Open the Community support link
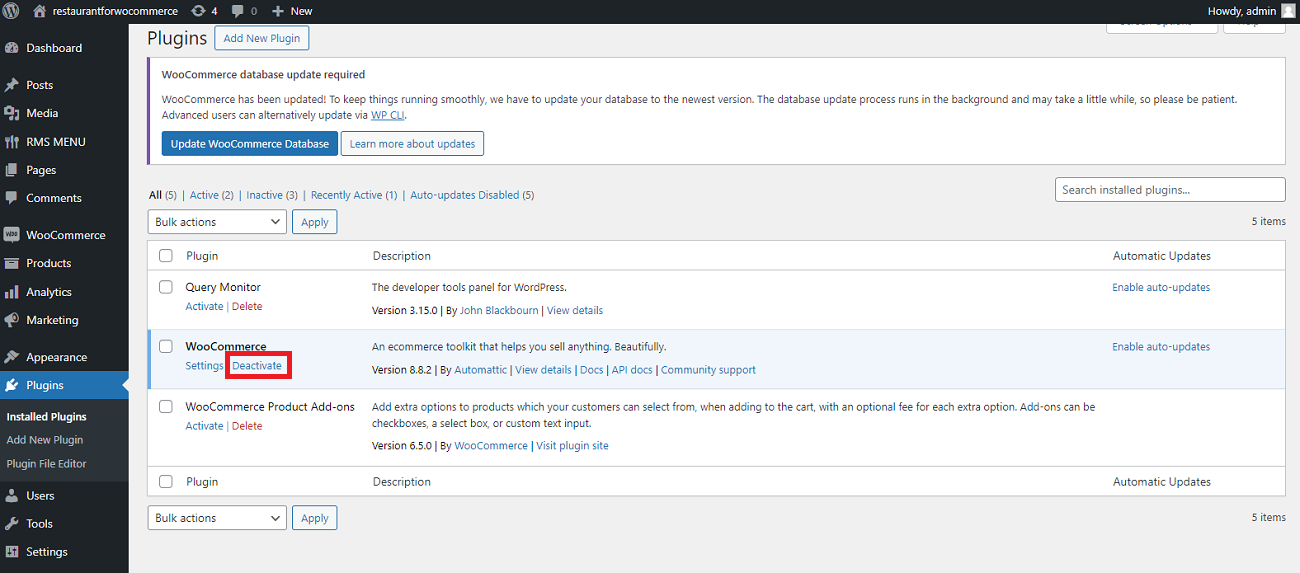The image size is (1300, 573). [x=708, y=370]
